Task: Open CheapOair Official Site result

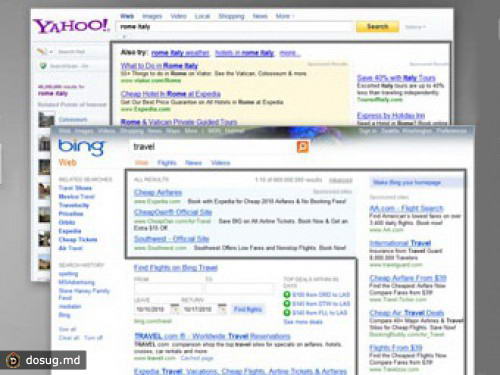Action: pos(173,212)
